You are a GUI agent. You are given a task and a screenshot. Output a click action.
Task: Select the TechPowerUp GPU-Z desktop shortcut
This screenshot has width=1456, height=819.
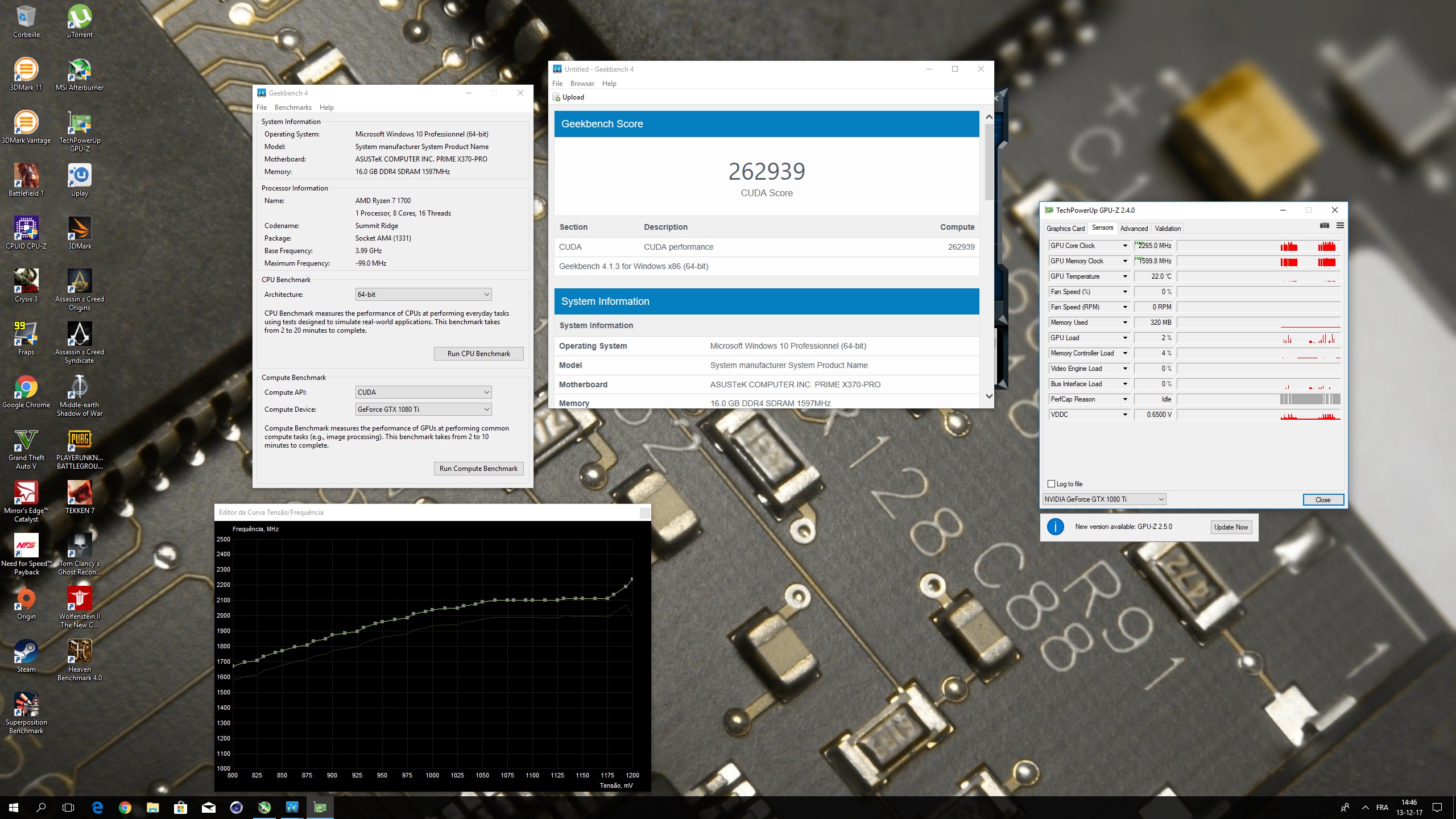pyautogui.click(x=80, y=131)
